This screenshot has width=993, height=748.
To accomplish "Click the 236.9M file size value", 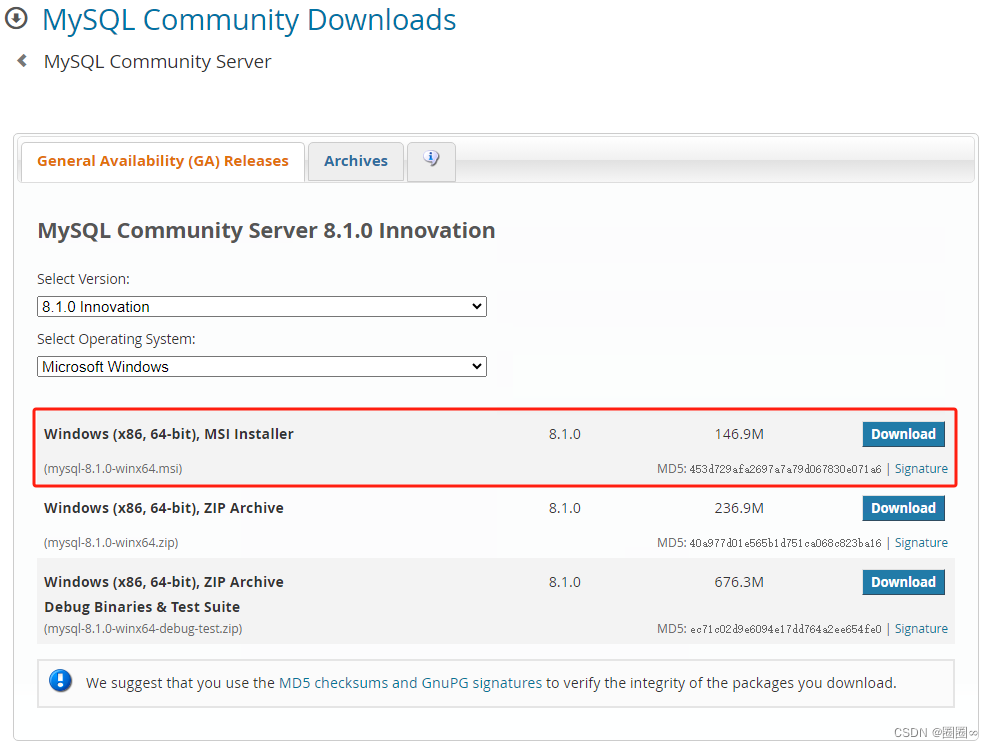I will point(739,508).
